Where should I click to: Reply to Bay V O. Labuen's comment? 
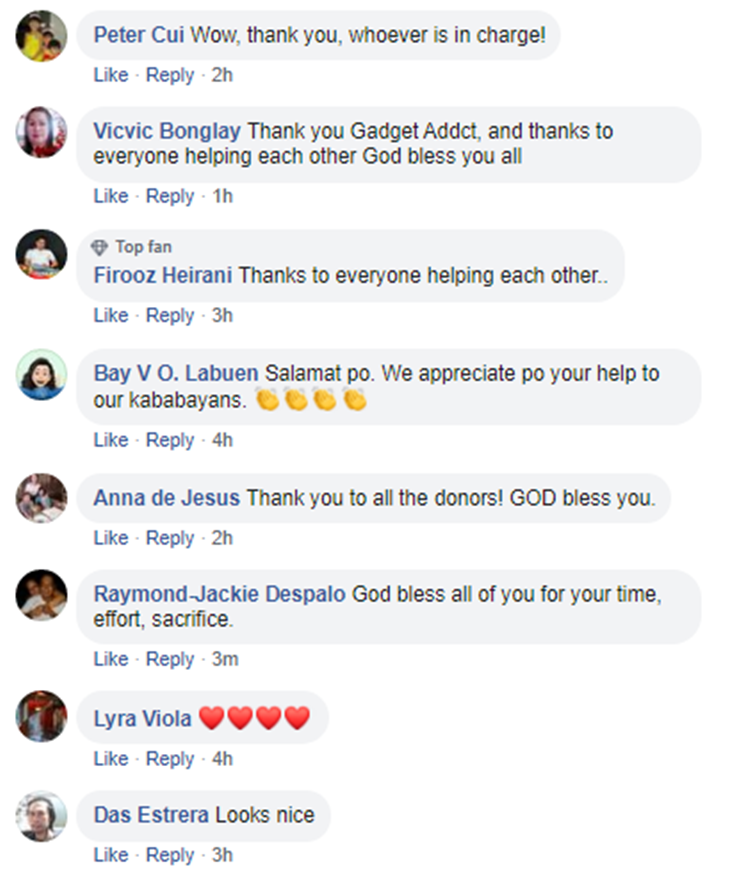(170, 440)
